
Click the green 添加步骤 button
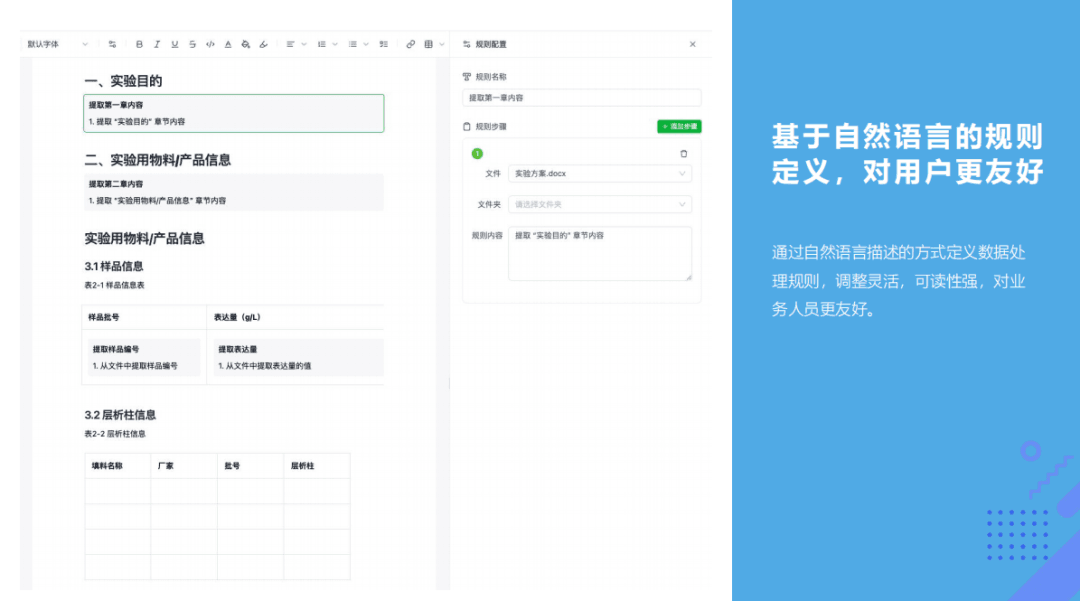(x=682, y=126)
